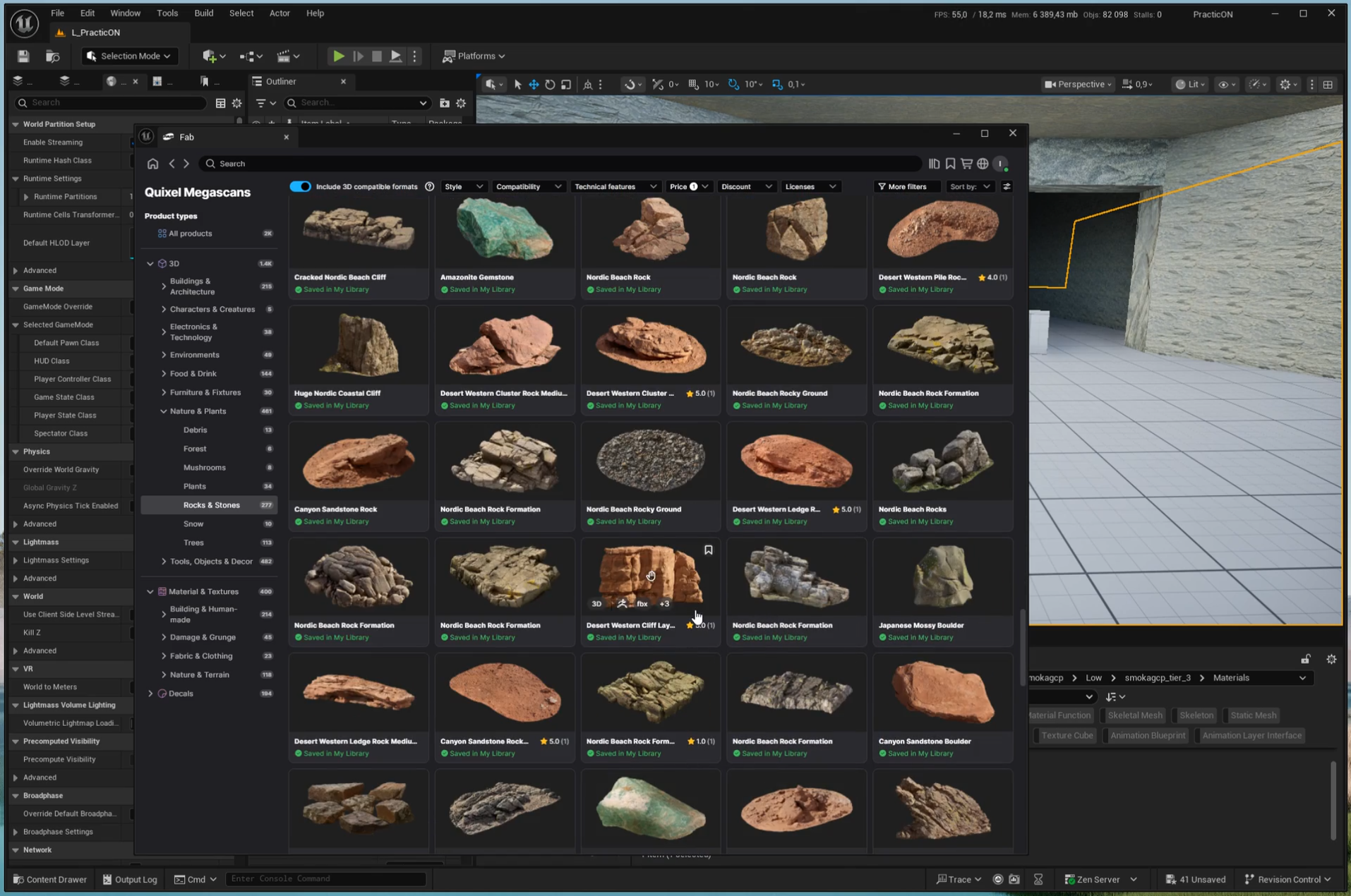This screenshot has width=1351, height=896.
Task: Open the Technical features dropdown
Action: point(615,186)
